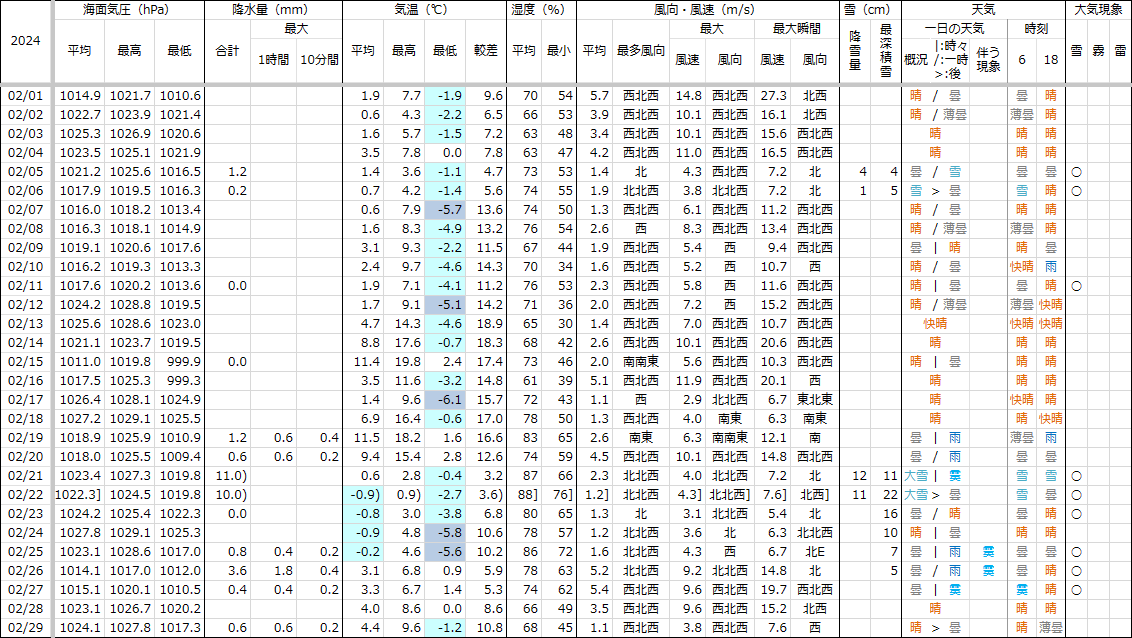This screenshot has width=1132, height=638.
Task: Click the snow circle marker for 02/27
Action: click(x=1075, y=590)
